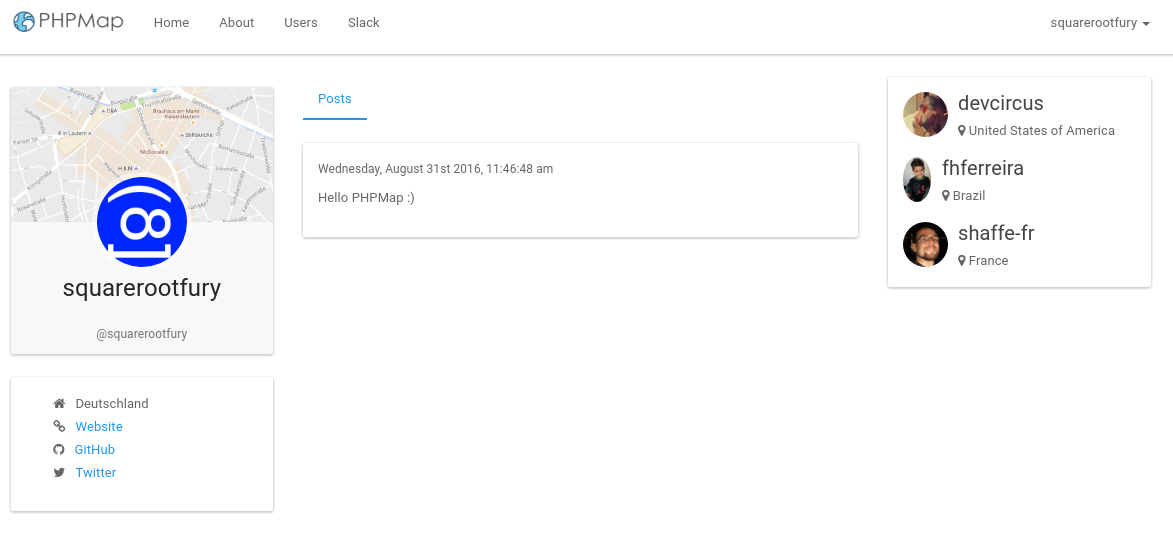This screenshot has width=1173, height=539.
Task: Click United States of America text
Action: coord(1041,131)
